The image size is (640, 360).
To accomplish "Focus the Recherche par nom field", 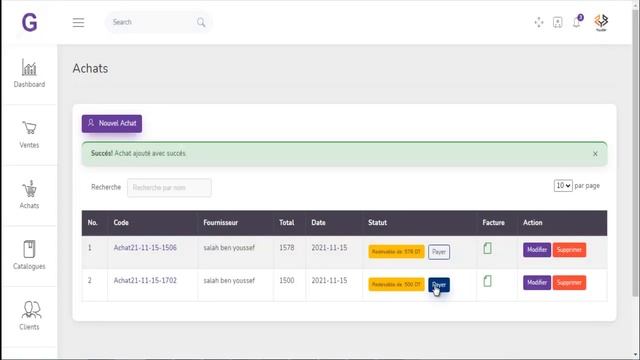I will (x=169, y=188).
